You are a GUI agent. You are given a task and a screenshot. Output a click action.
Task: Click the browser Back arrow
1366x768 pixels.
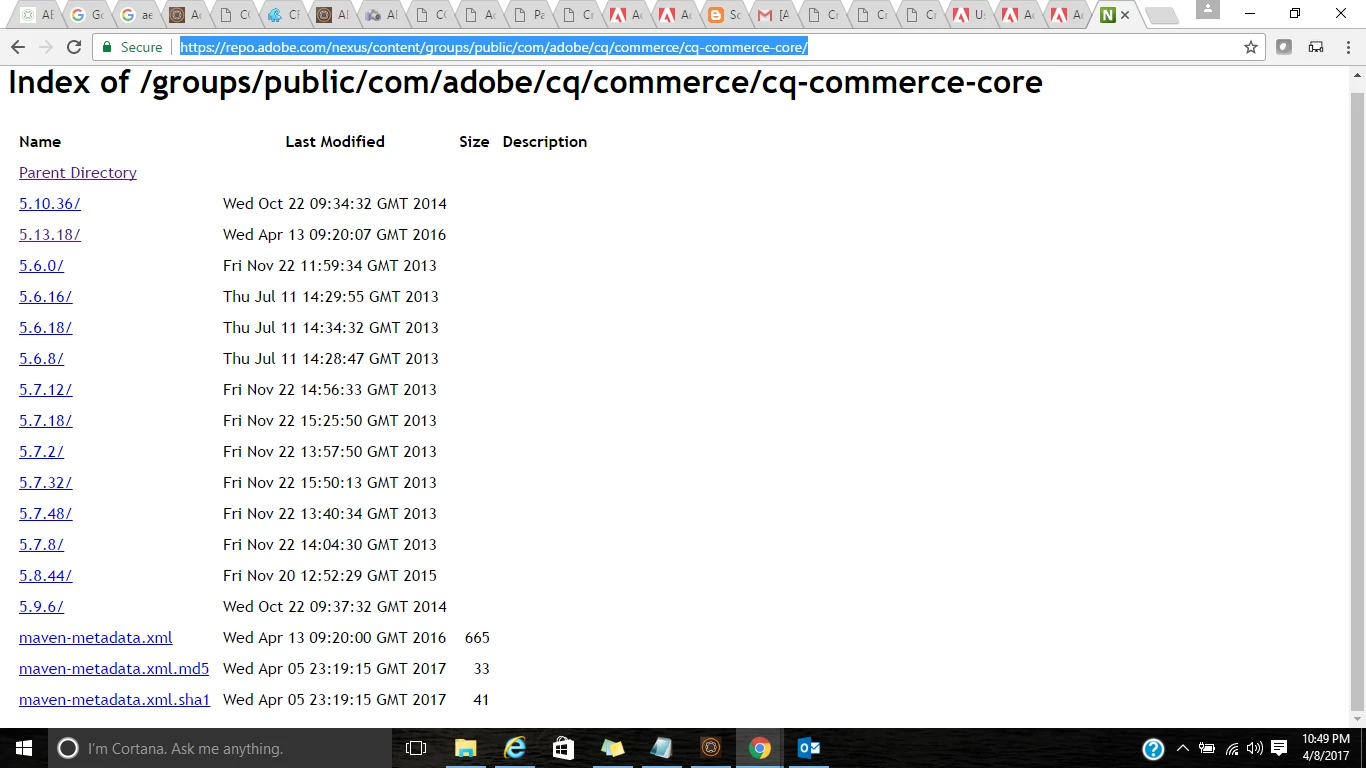tap(17, 47)
